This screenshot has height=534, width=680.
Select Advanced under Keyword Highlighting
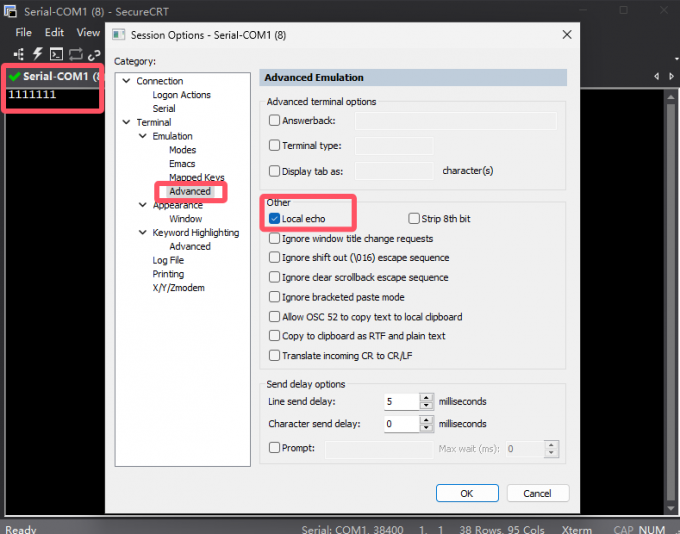point(190,246)
